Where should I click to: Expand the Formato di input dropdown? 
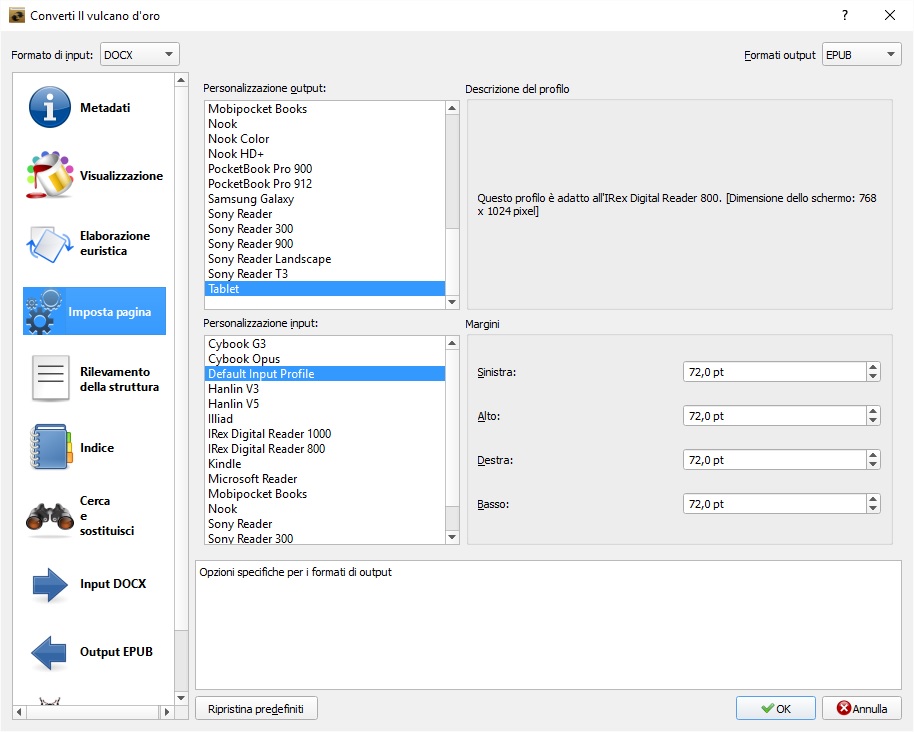pyautogui.click(x=140, y=55)
